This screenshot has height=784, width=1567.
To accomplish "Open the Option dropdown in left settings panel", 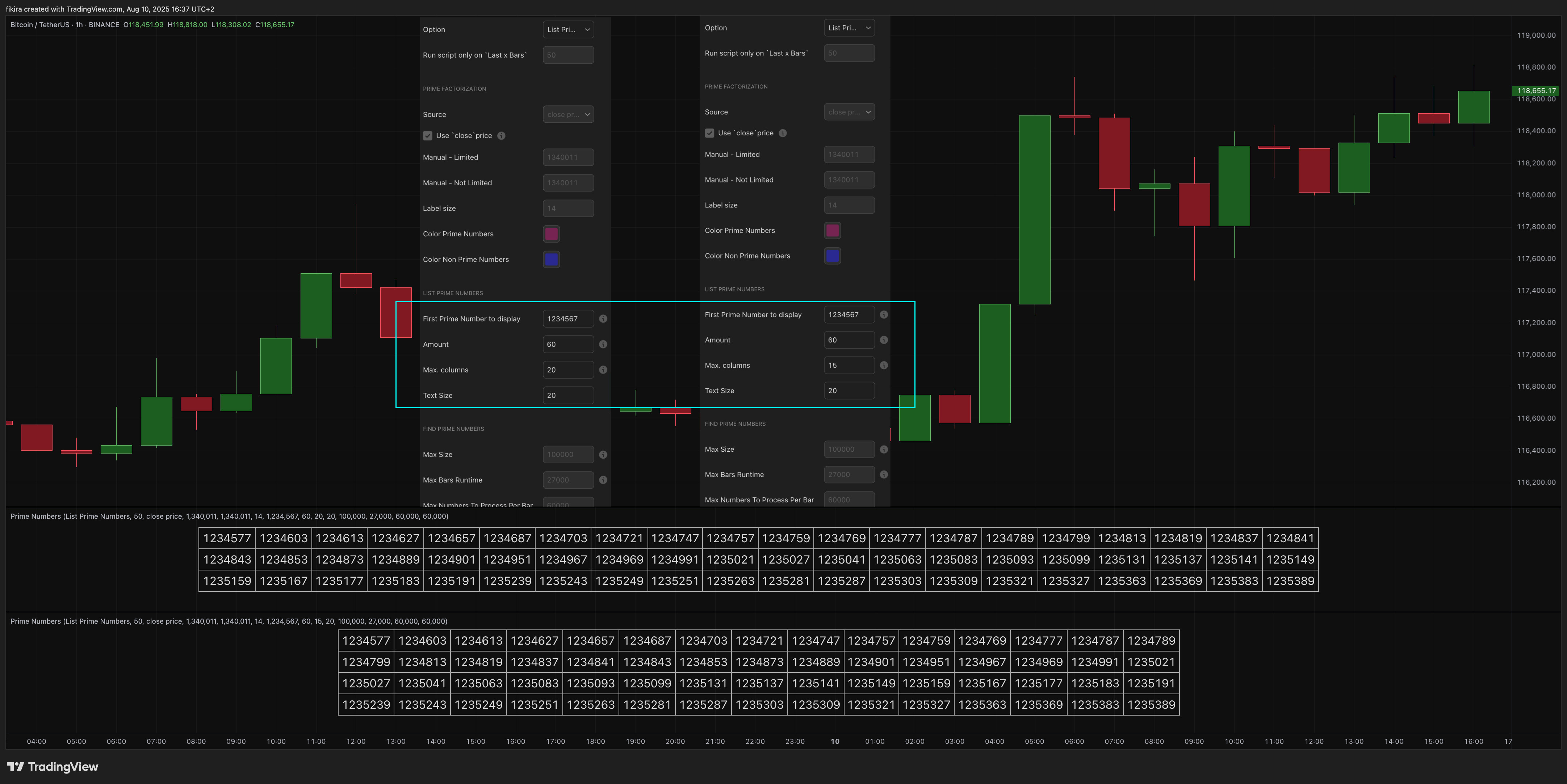I will 568,29.
